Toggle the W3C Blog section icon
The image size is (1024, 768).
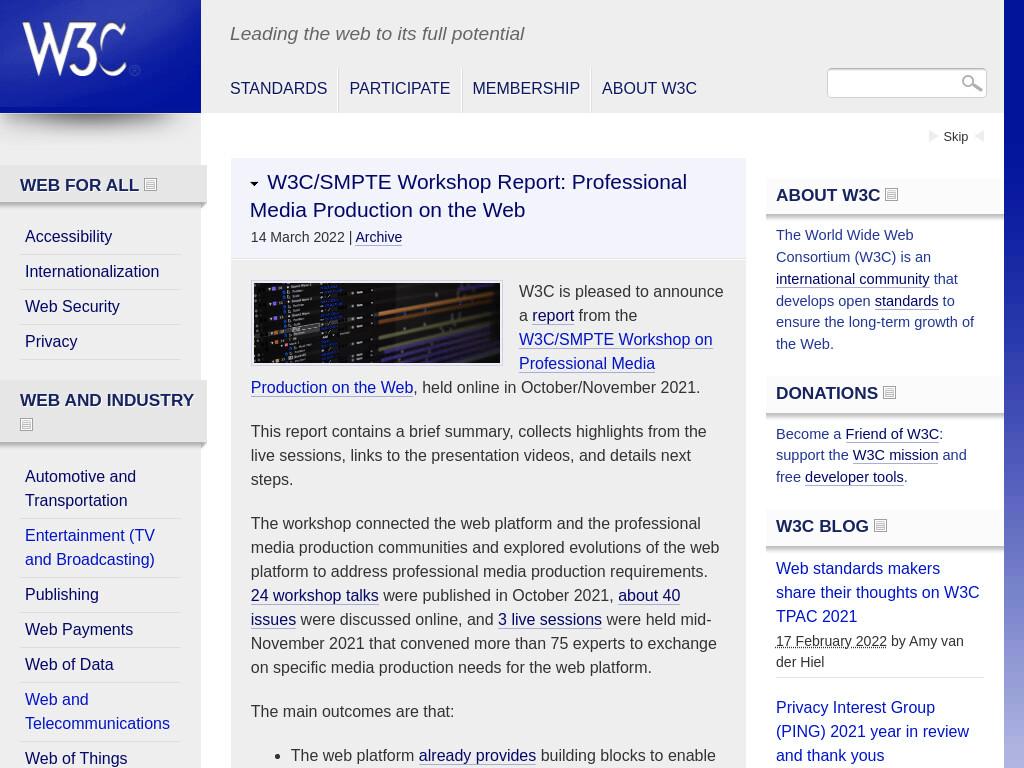point(880,526)
